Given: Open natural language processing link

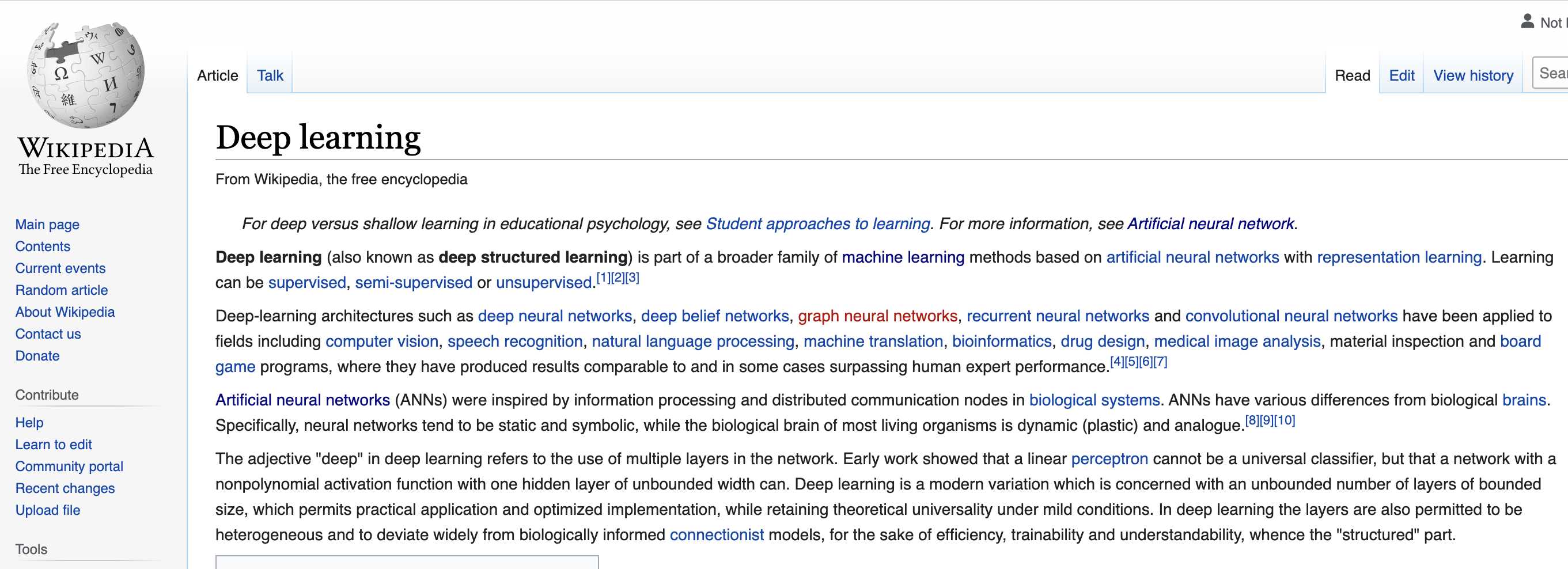Looking at the screenshot, I should [694, 342].
